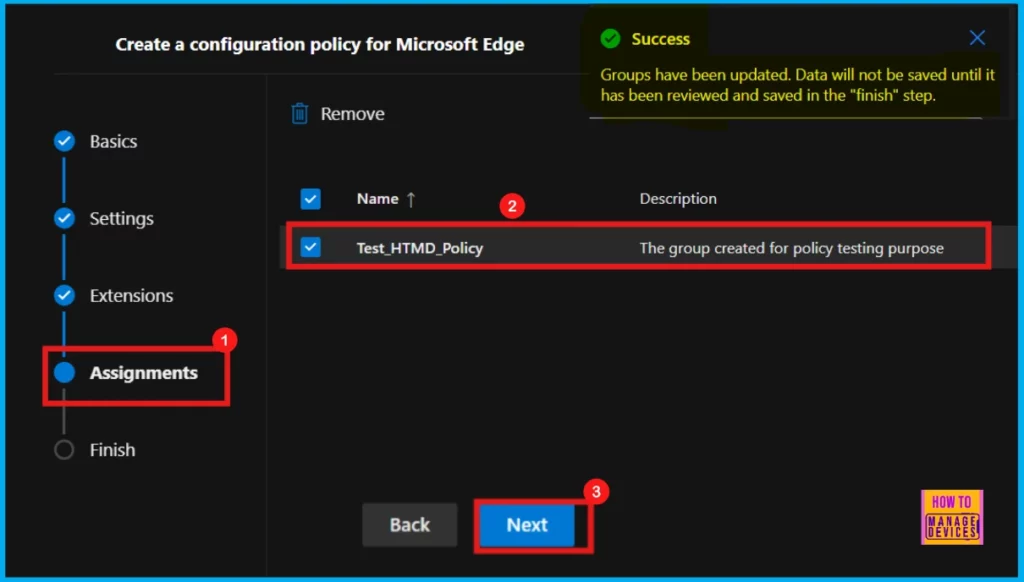Uncheck the Test_HTMD_Policy row checkbox
This screenshot has width=1024, height=582.
(310, 248)
